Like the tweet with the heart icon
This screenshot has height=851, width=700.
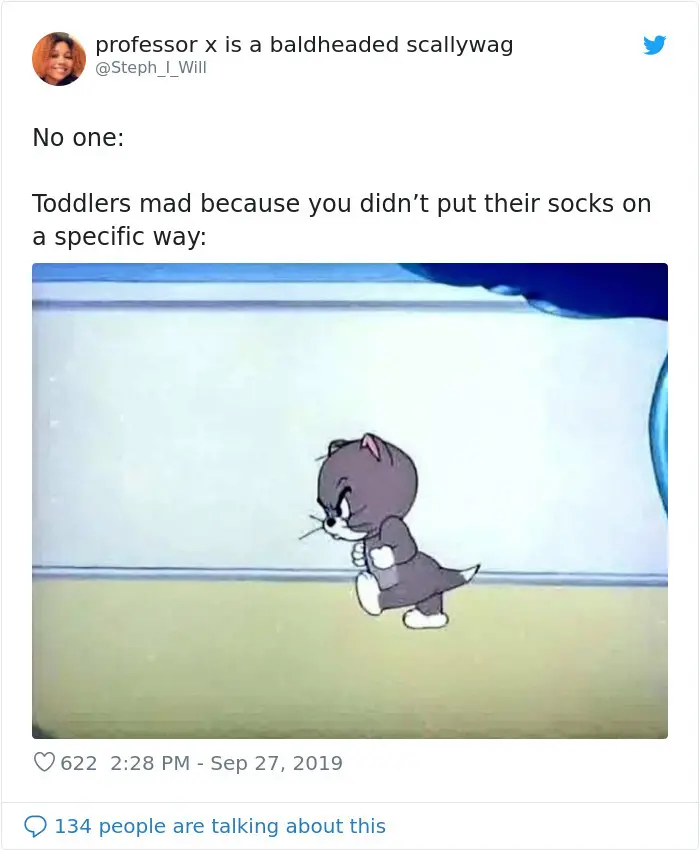tap(44, 763)
